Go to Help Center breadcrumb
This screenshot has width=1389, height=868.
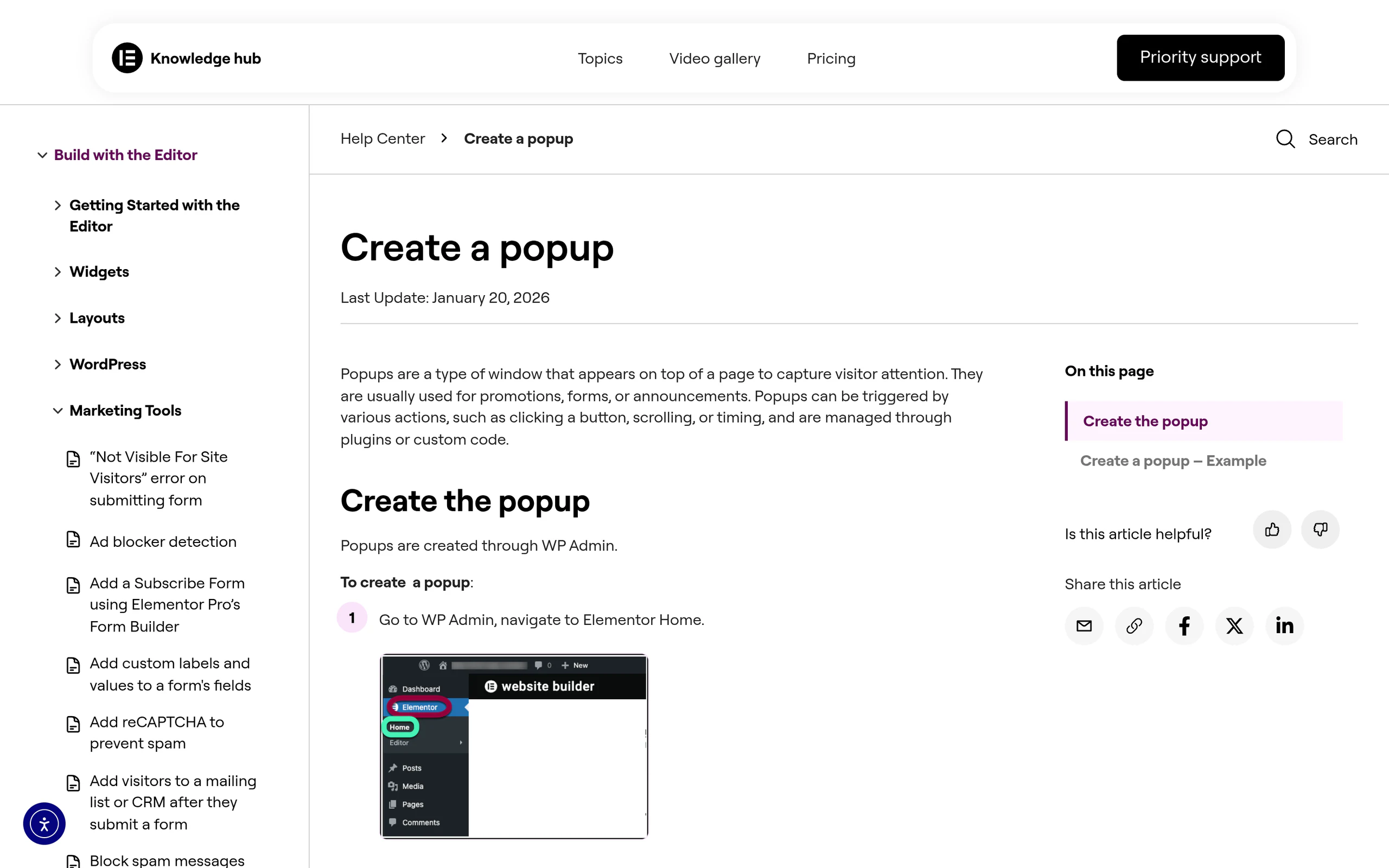coord(383,139)
